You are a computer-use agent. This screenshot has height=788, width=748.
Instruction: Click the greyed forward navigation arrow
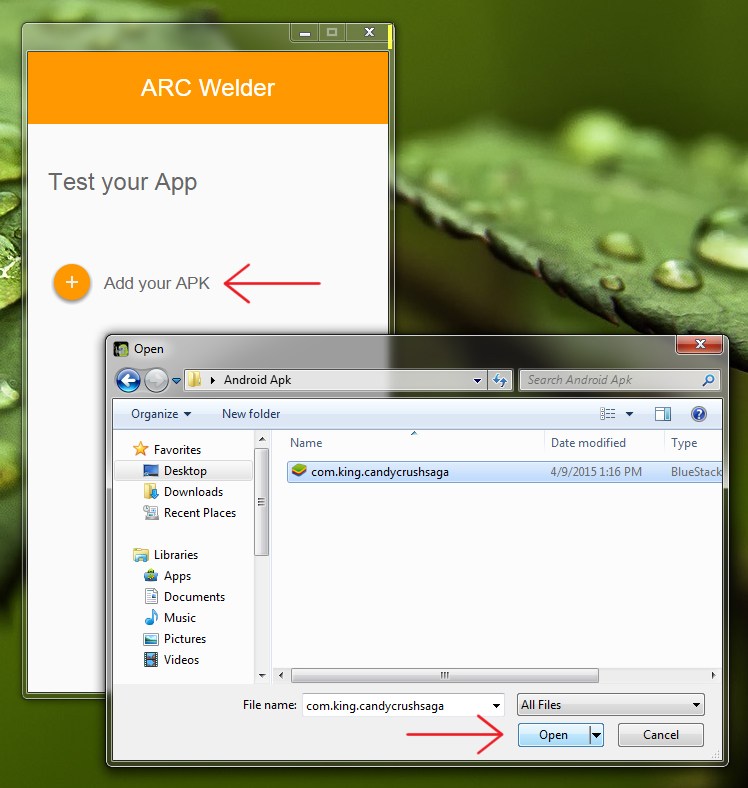(x=156, y=380)
